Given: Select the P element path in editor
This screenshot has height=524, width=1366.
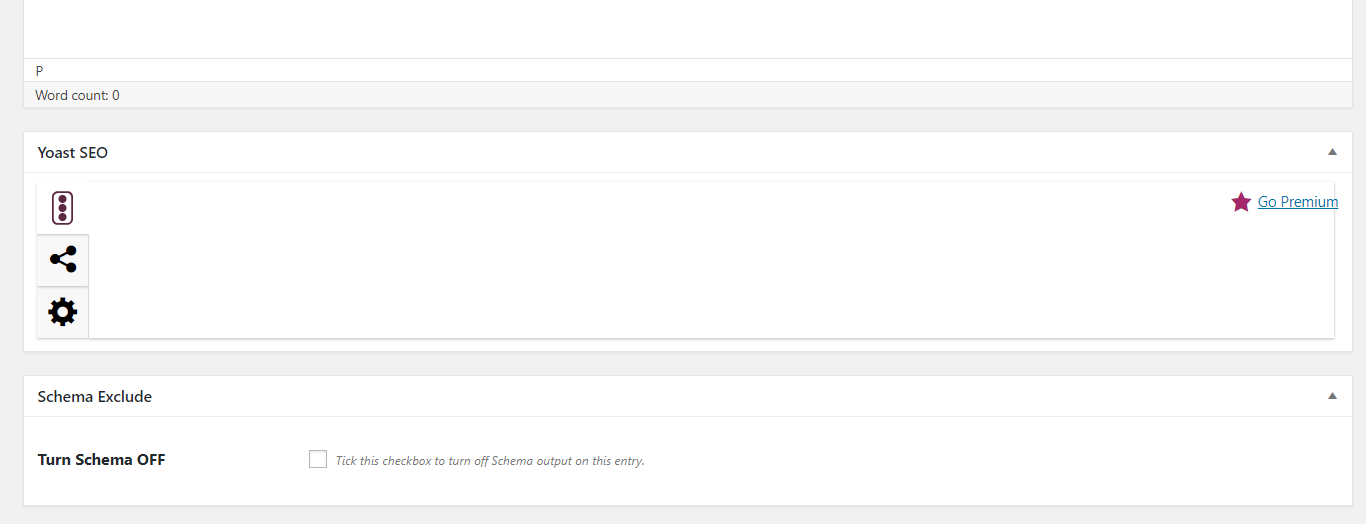Looking at the screenshot, I should click(x=39, y=71).
